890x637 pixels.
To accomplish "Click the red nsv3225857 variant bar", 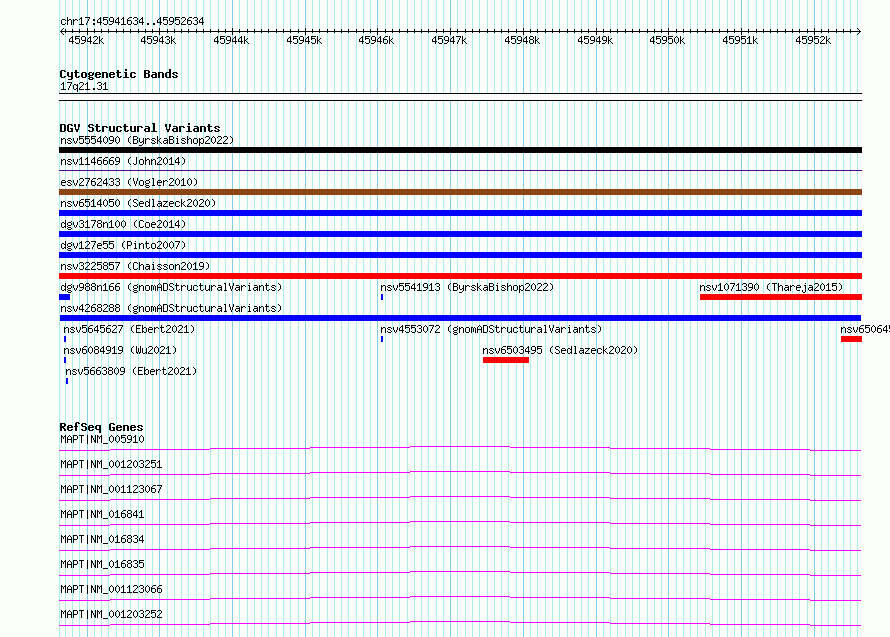I will (x=460, y=276).
